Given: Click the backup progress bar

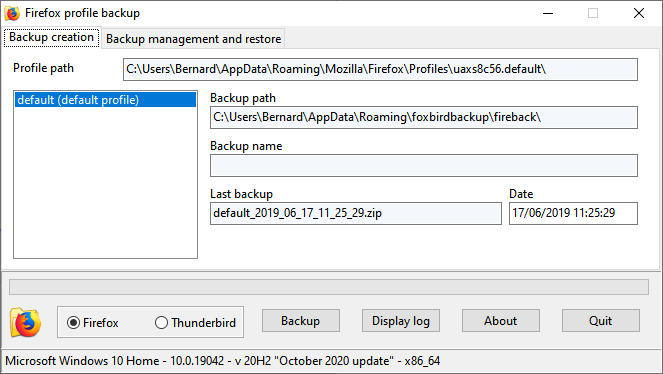Looking at the screenshot, I should 329,287.
